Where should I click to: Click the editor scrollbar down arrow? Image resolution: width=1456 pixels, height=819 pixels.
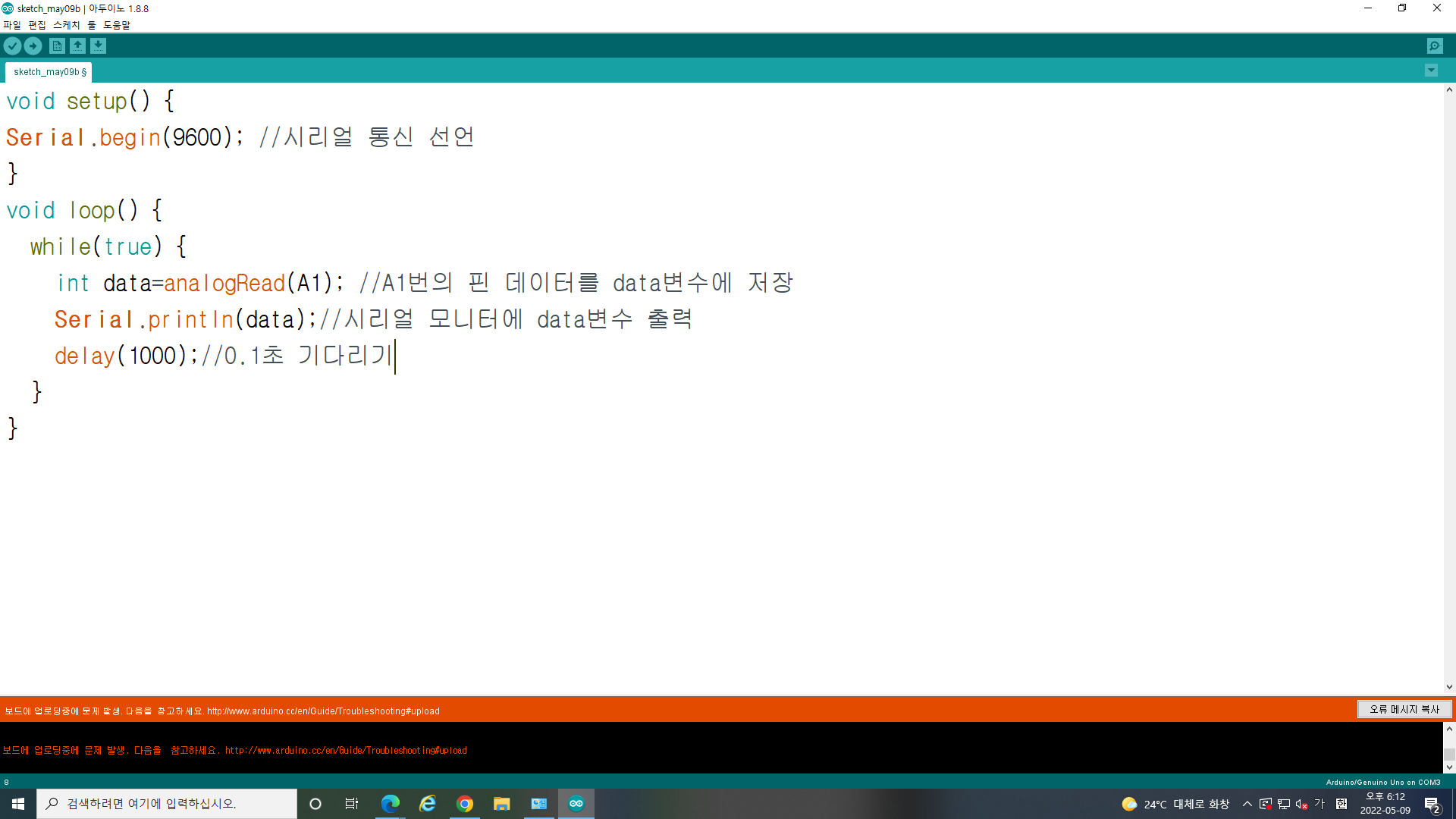coord(1449,687)
